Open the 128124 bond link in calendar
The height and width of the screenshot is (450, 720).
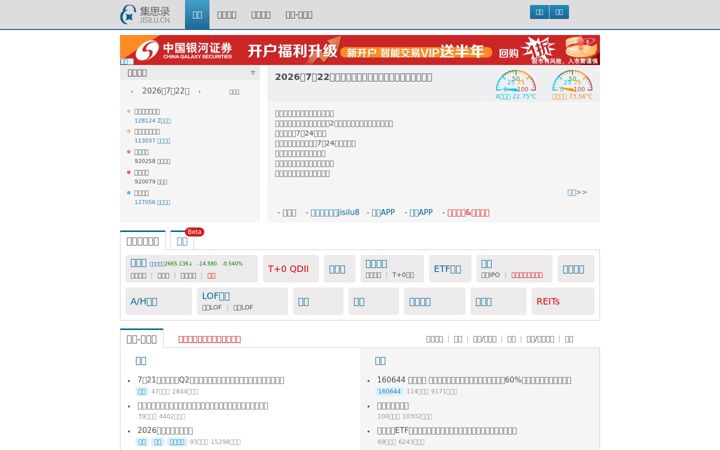click(x=152, y=121)
